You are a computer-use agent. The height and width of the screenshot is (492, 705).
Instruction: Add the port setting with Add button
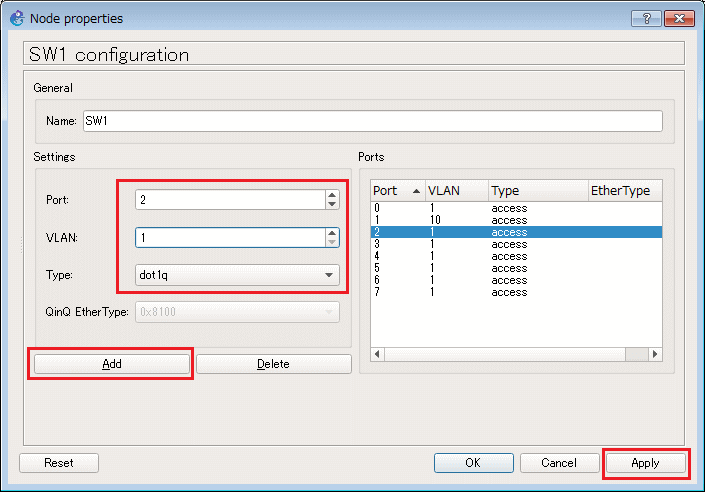click(x=112, y=364)
